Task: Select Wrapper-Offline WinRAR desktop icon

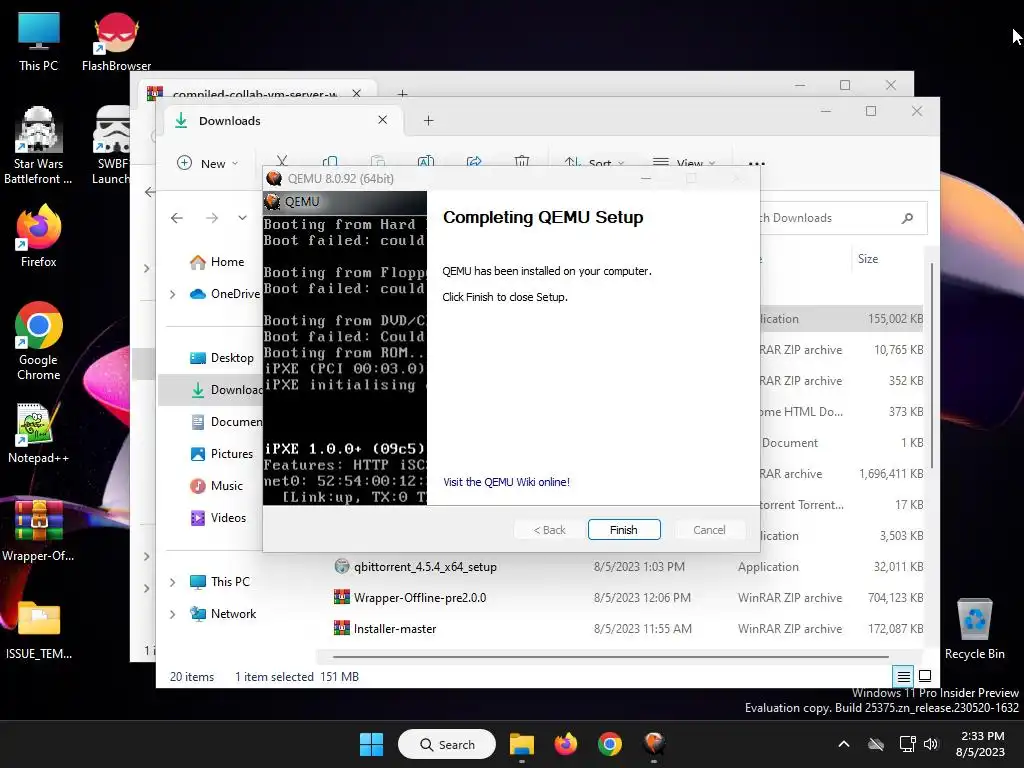Action: pyautogui.click(x=38, y=530)
